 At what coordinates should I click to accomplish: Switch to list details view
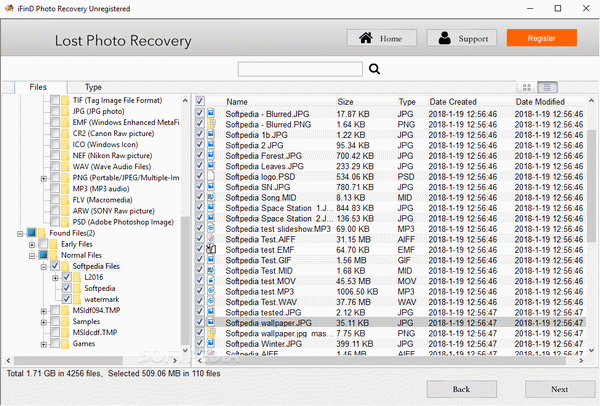tap(547, 88)
